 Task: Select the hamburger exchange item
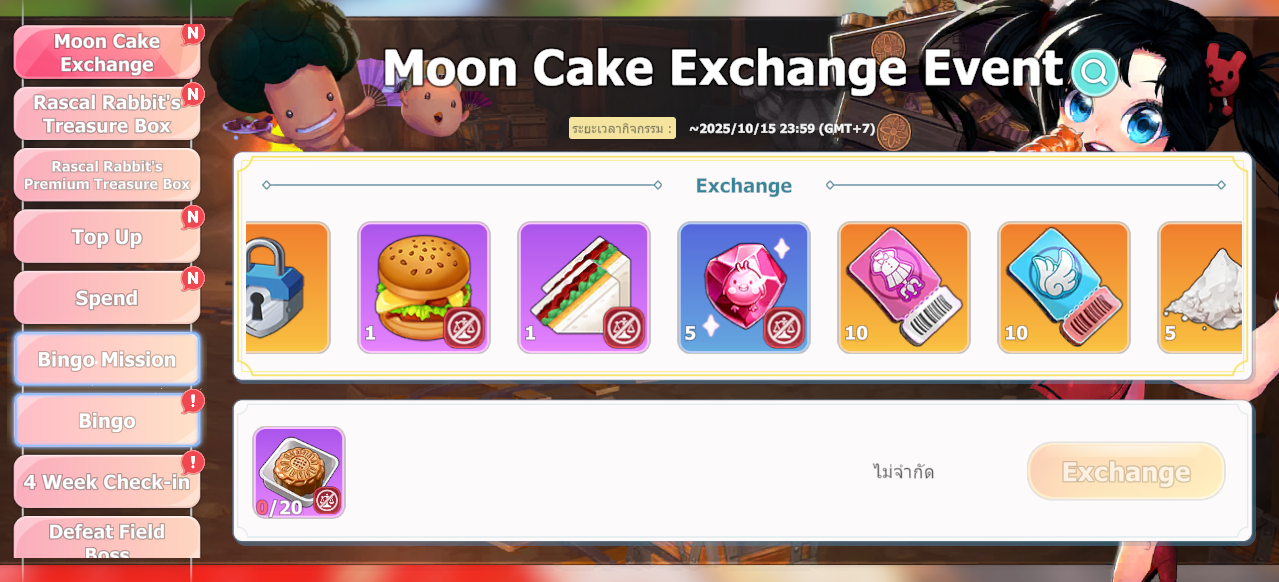(x=424, y=288)
